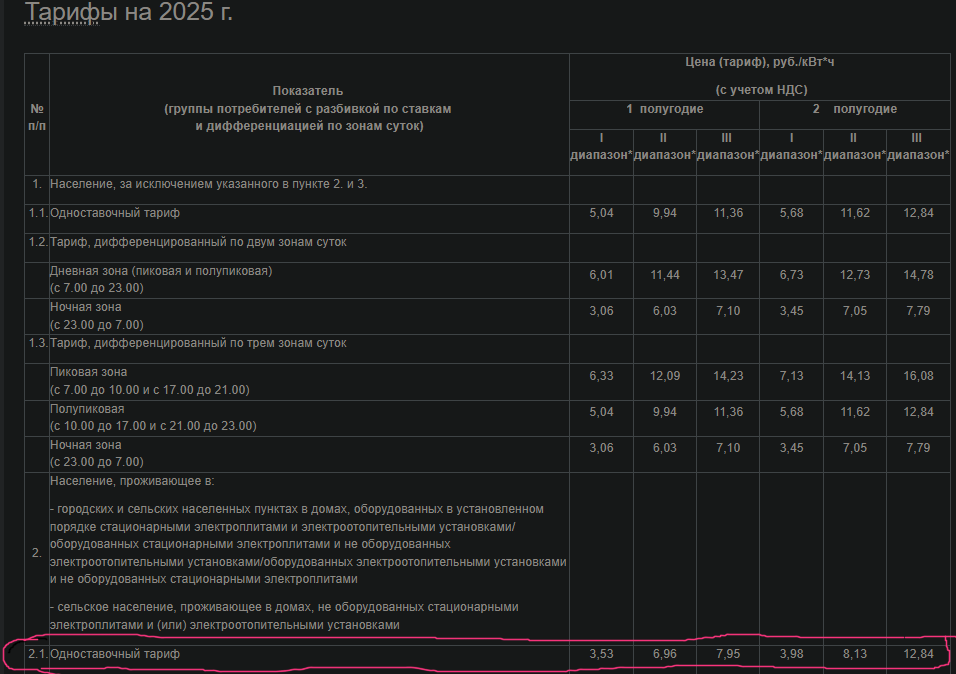Click the two-zone differentiated tariff row 1.2

click(x=198, y=242)
